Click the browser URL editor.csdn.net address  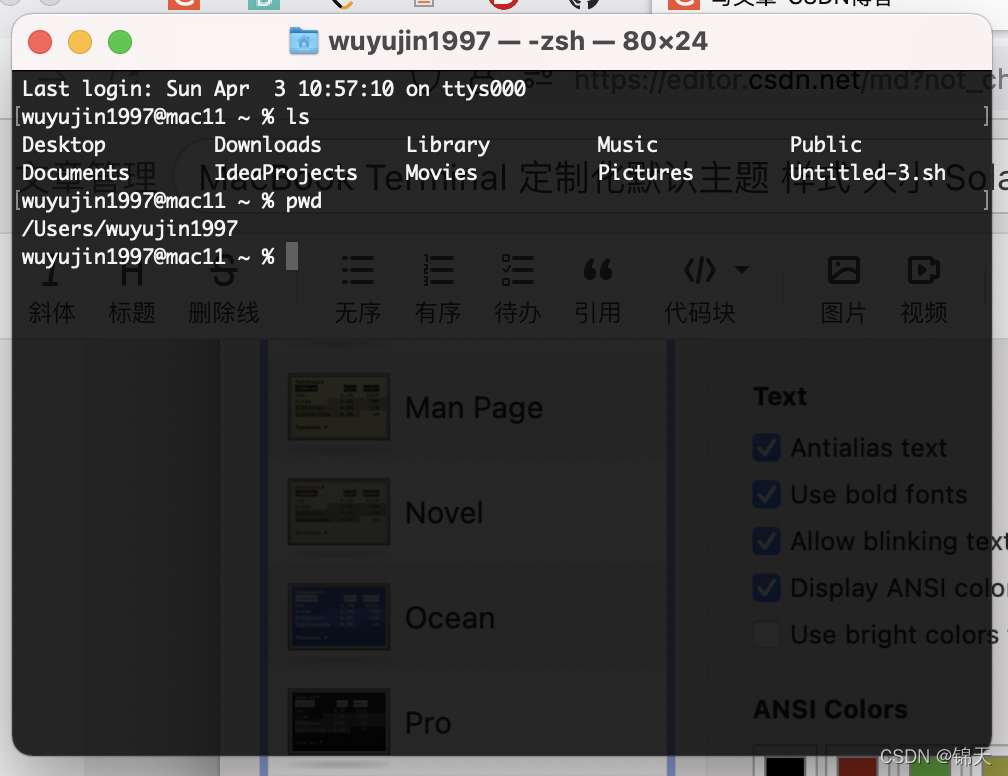(791, 81)
